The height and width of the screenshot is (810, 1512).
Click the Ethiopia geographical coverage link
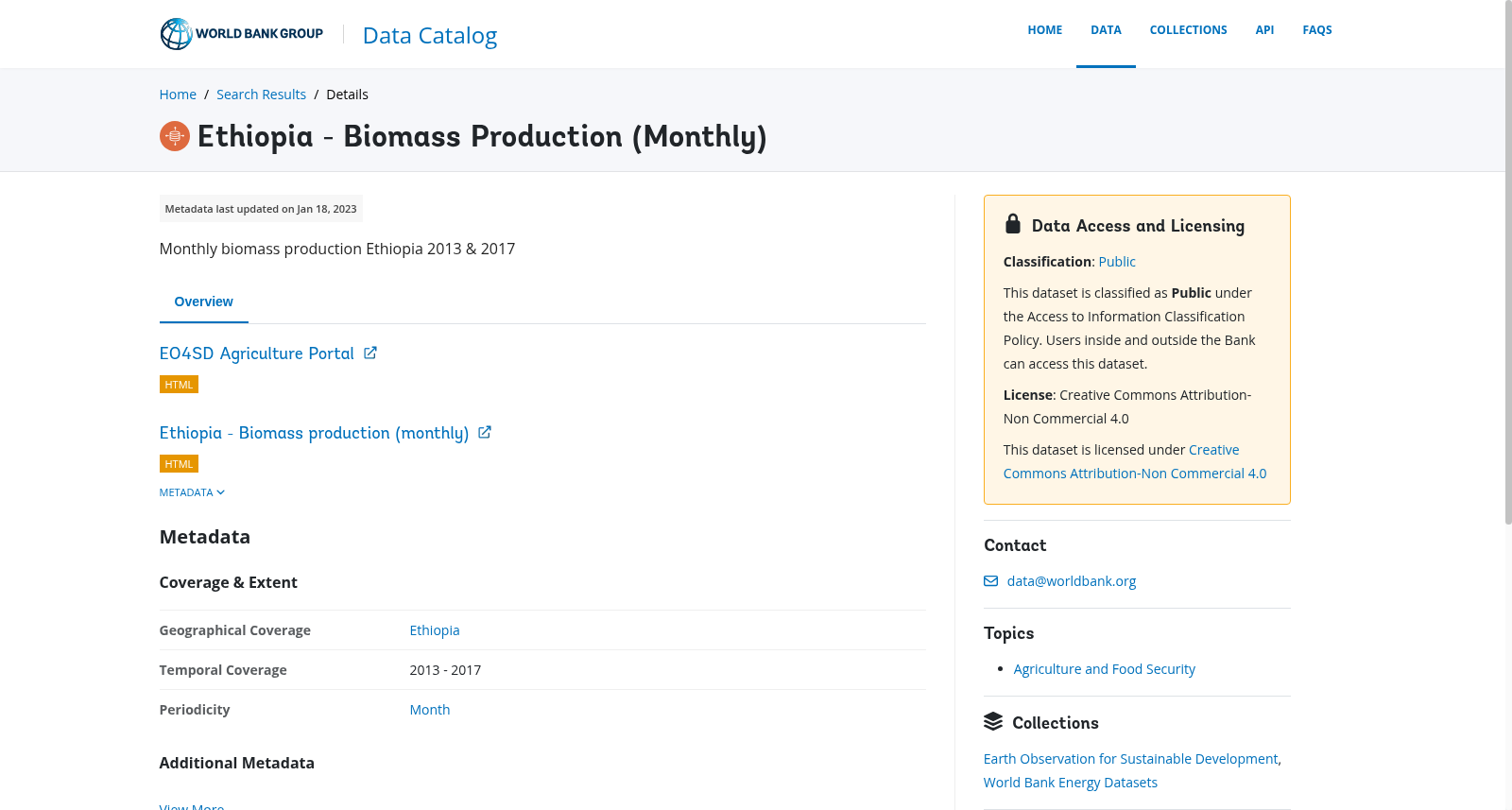[435, 630]
